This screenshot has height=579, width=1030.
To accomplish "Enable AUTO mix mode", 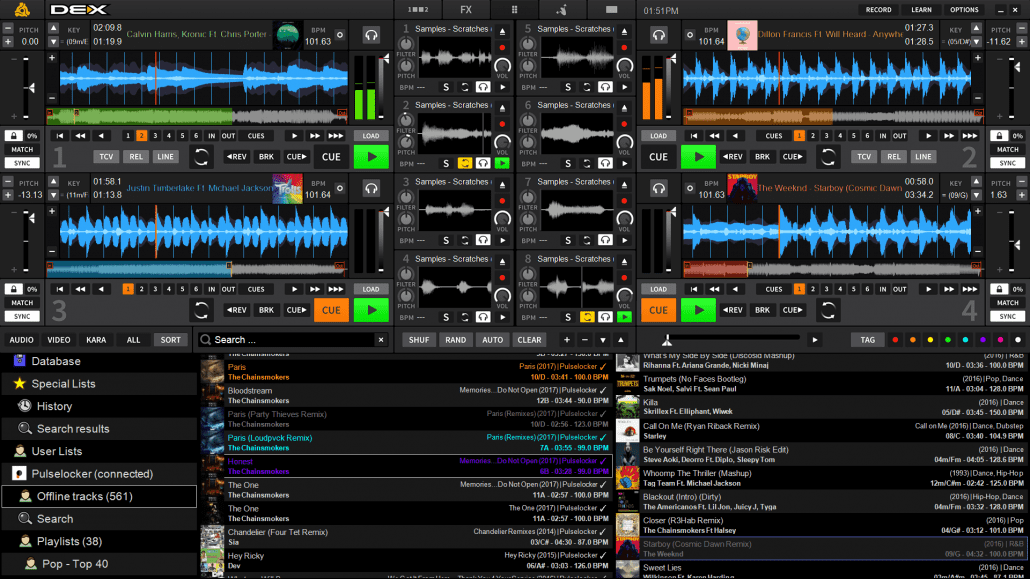I will (492, 340).
